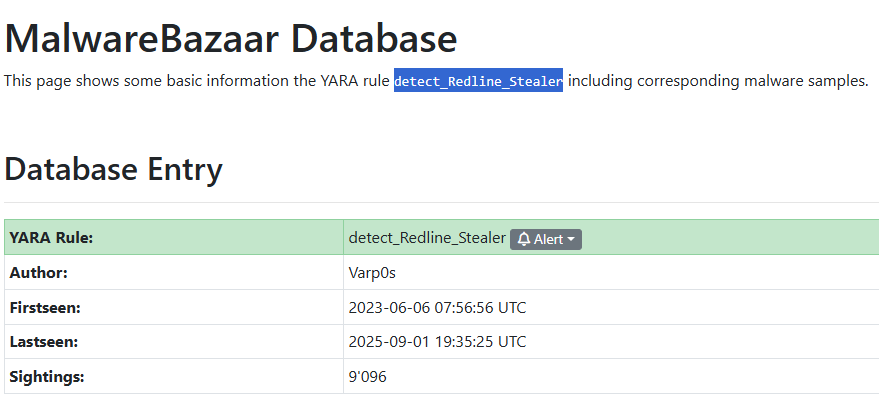Click the bell icon in the Alert button
Image resolution: width=879 pixels, height=411 pixels.
click(x=524, y=239)
